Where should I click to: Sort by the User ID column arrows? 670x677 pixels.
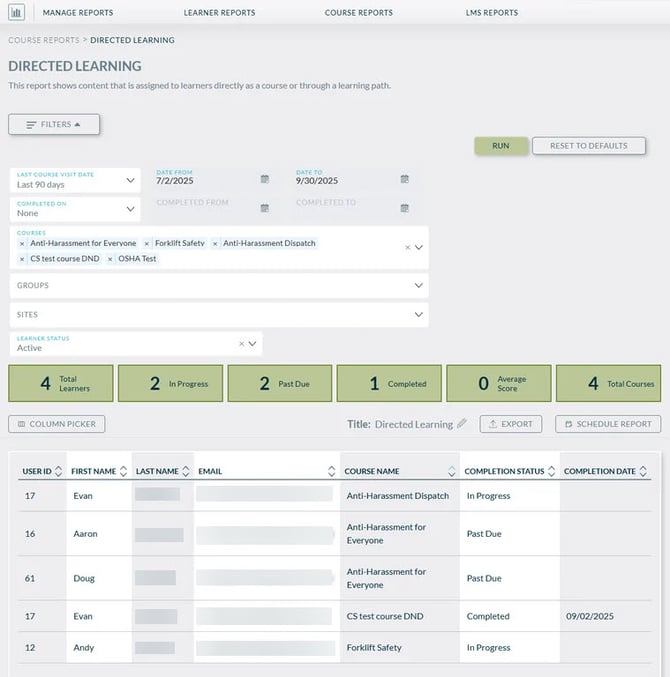click(58, 471)
